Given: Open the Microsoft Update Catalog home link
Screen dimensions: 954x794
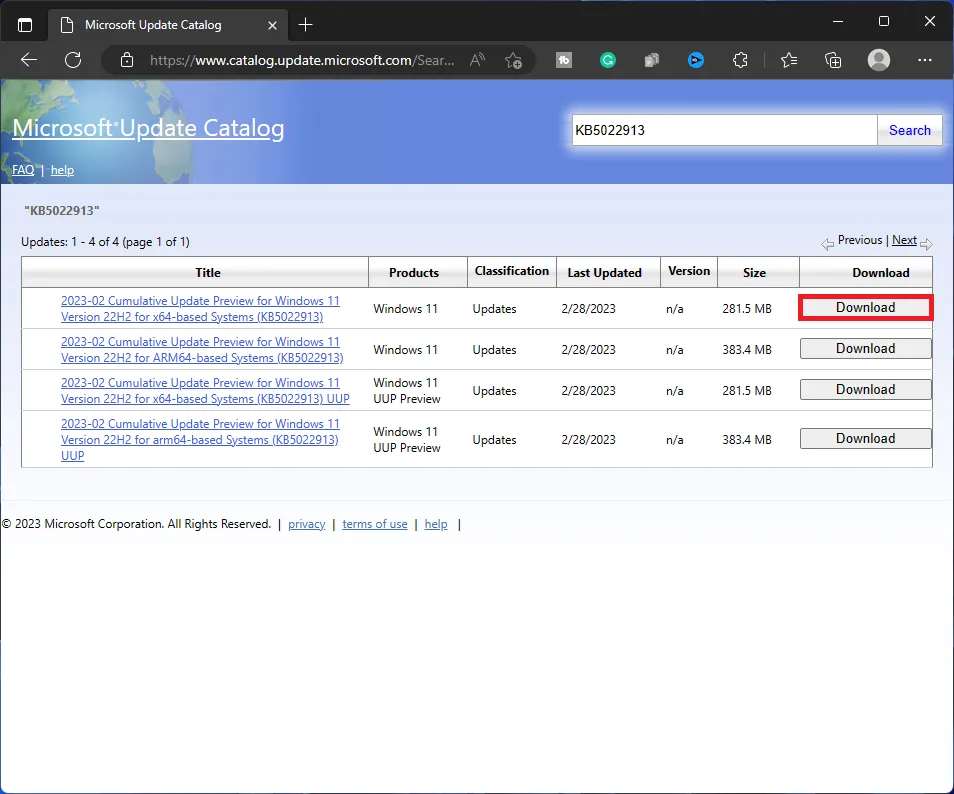Looking at the screenshot, I should pyautogui.click(x=148, y=128).
